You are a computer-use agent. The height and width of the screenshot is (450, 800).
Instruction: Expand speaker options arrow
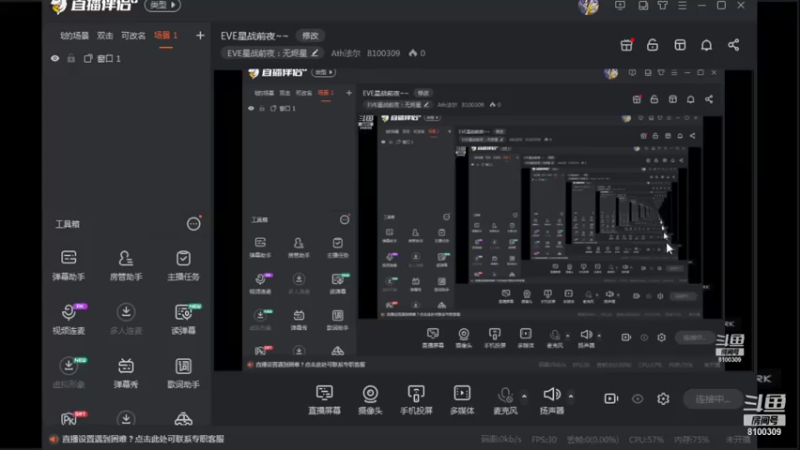point(571,396)
